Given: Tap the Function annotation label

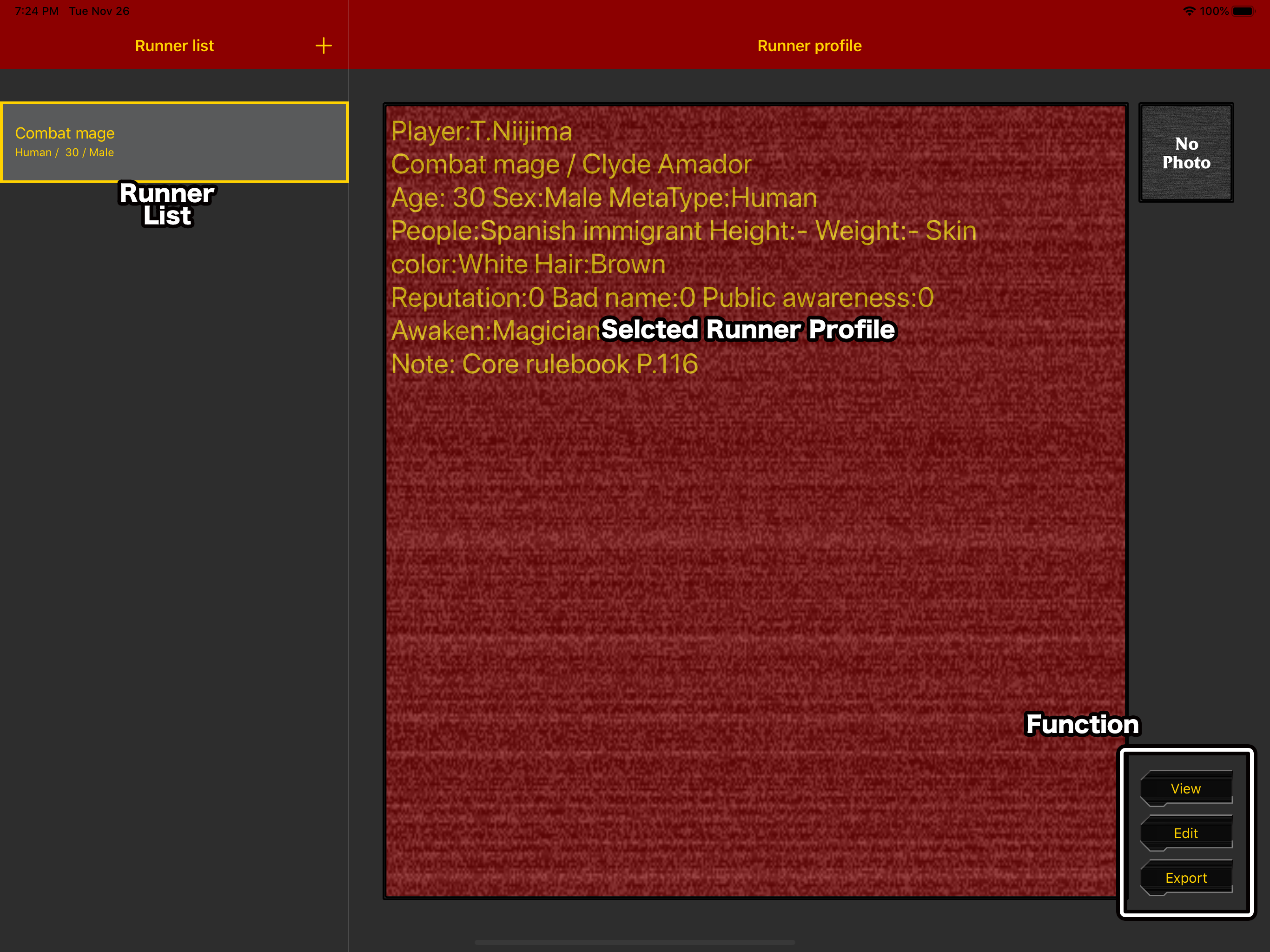Looking at the screenshot, I should 1082,724.
